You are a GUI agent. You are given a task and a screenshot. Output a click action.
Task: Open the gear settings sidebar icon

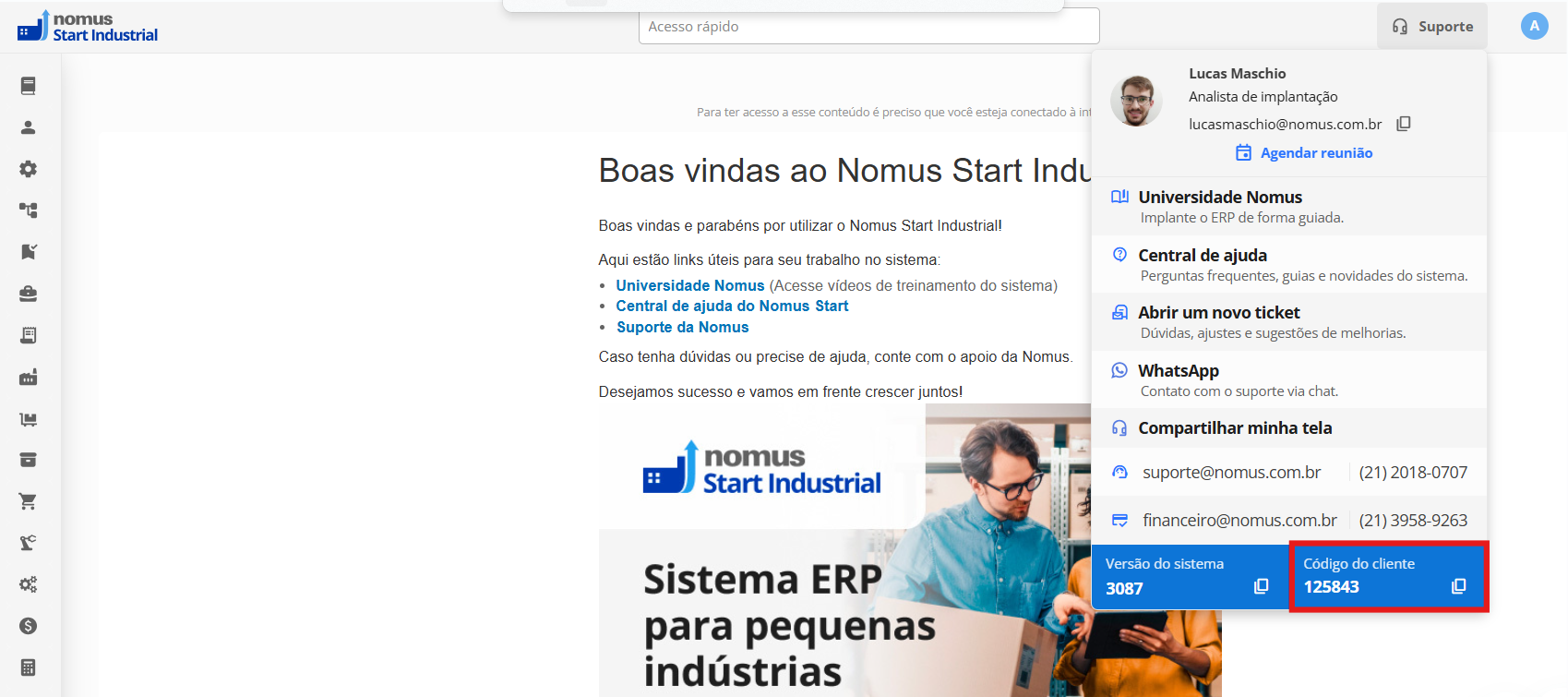coord(29,169)
